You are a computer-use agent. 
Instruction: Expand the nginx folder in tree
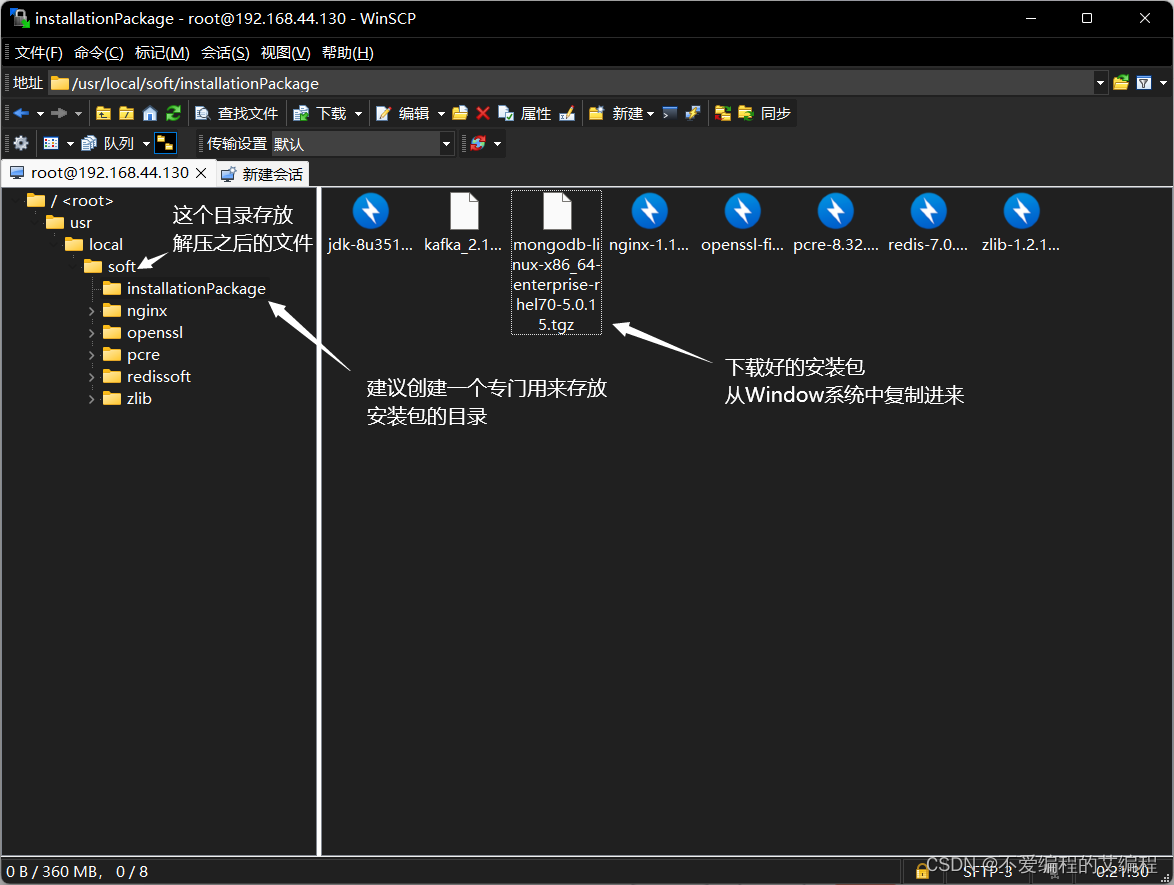[91, 310]
